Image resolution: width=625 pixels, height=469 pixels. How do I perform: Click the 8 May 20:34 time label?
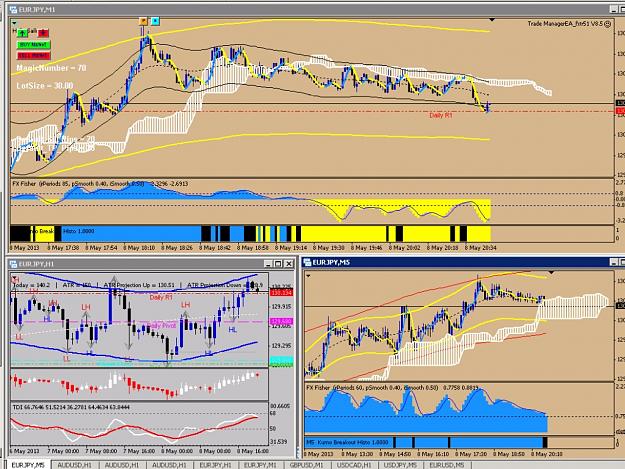pyautogui.click(x=480, y=247)
